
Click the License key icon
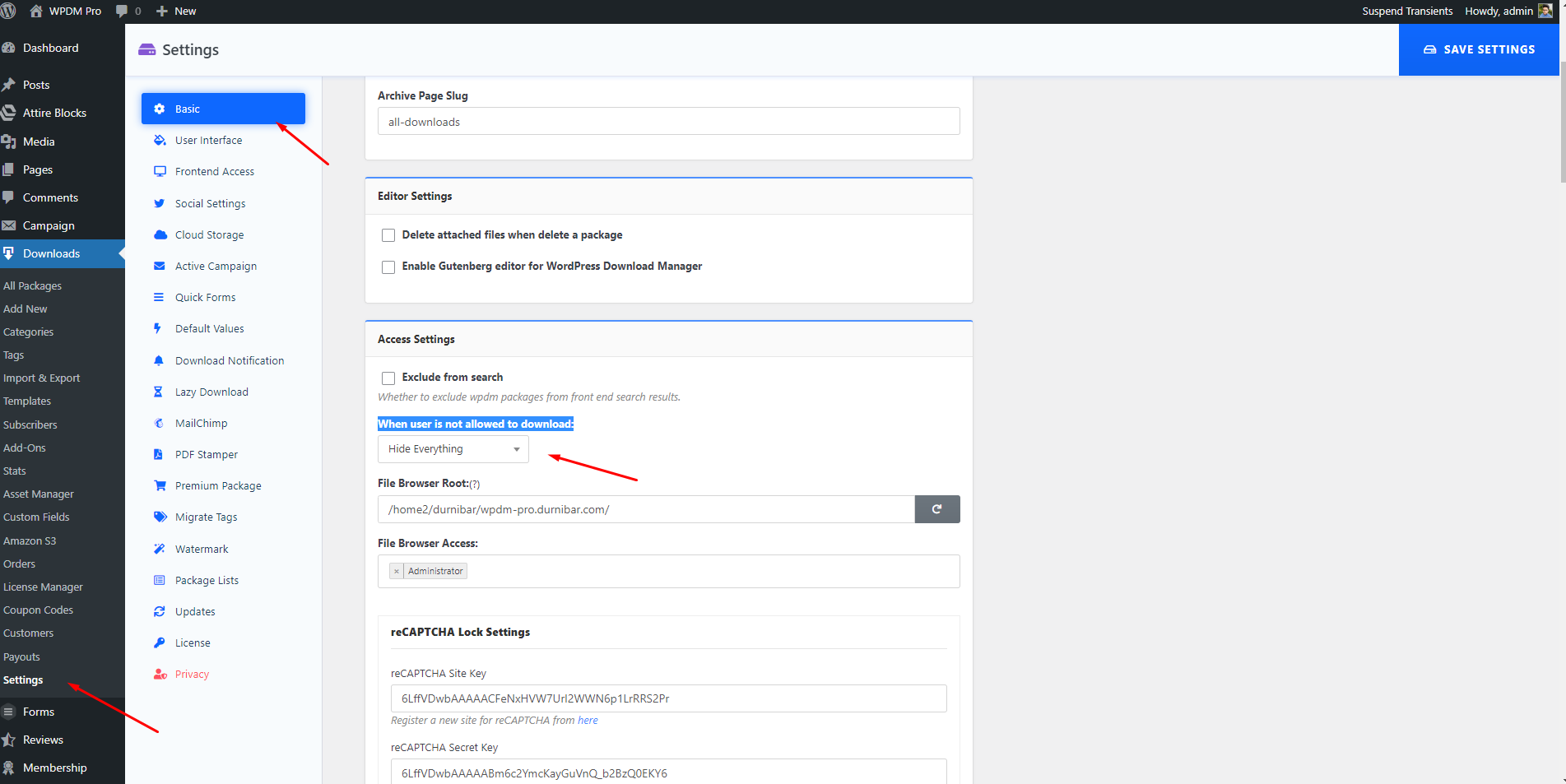tap(160, 643)
